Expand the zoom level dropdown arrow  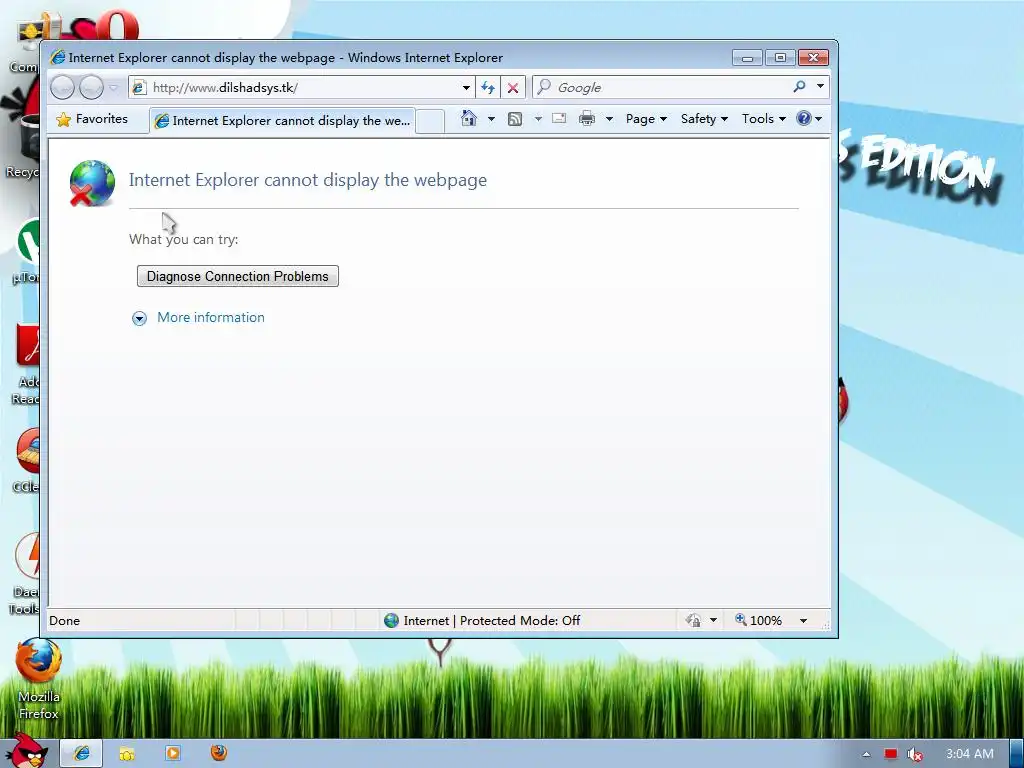point(803,620)
